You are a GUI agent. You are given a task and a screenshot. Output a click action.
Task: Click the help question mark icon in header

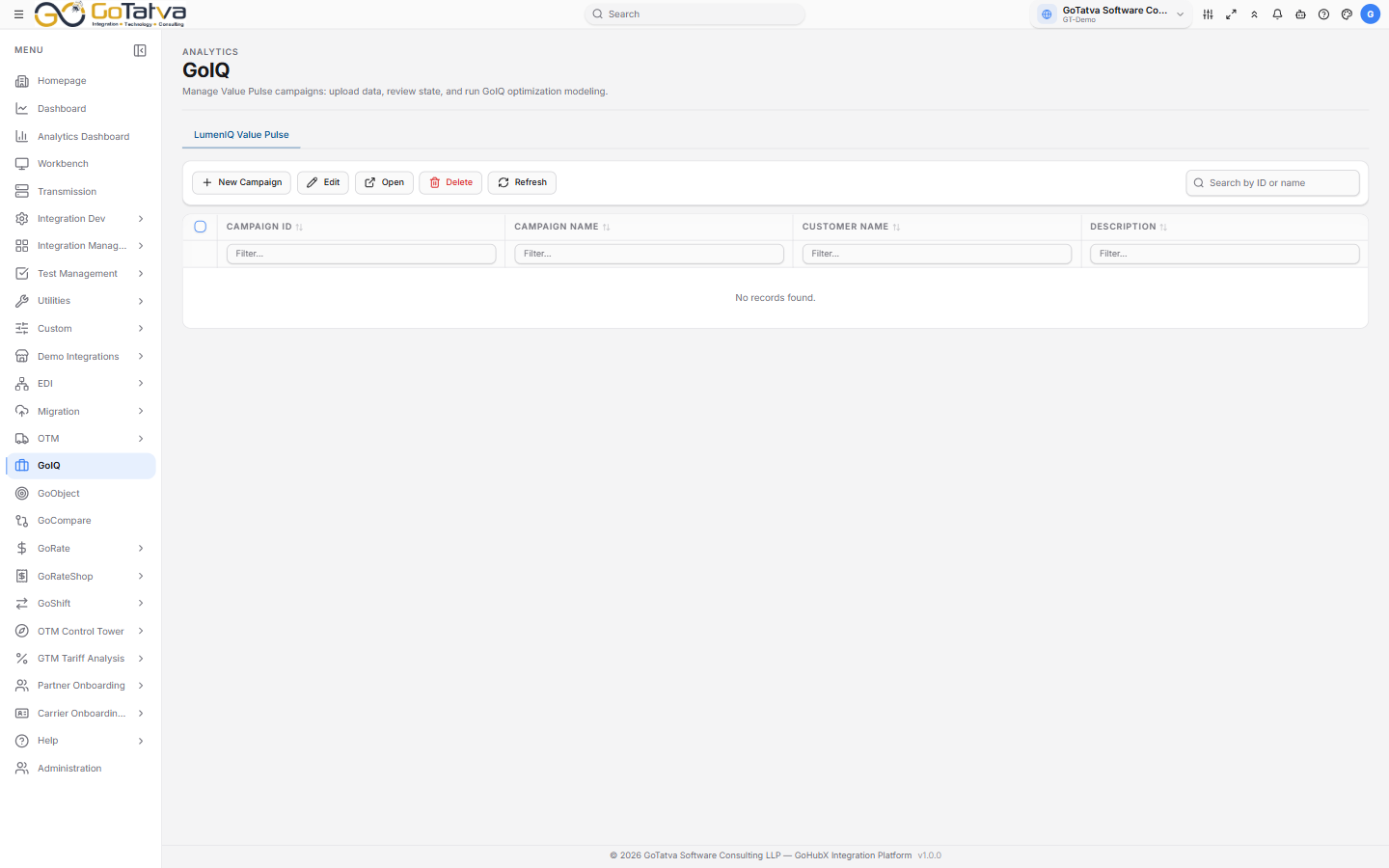pos(1323,14)
